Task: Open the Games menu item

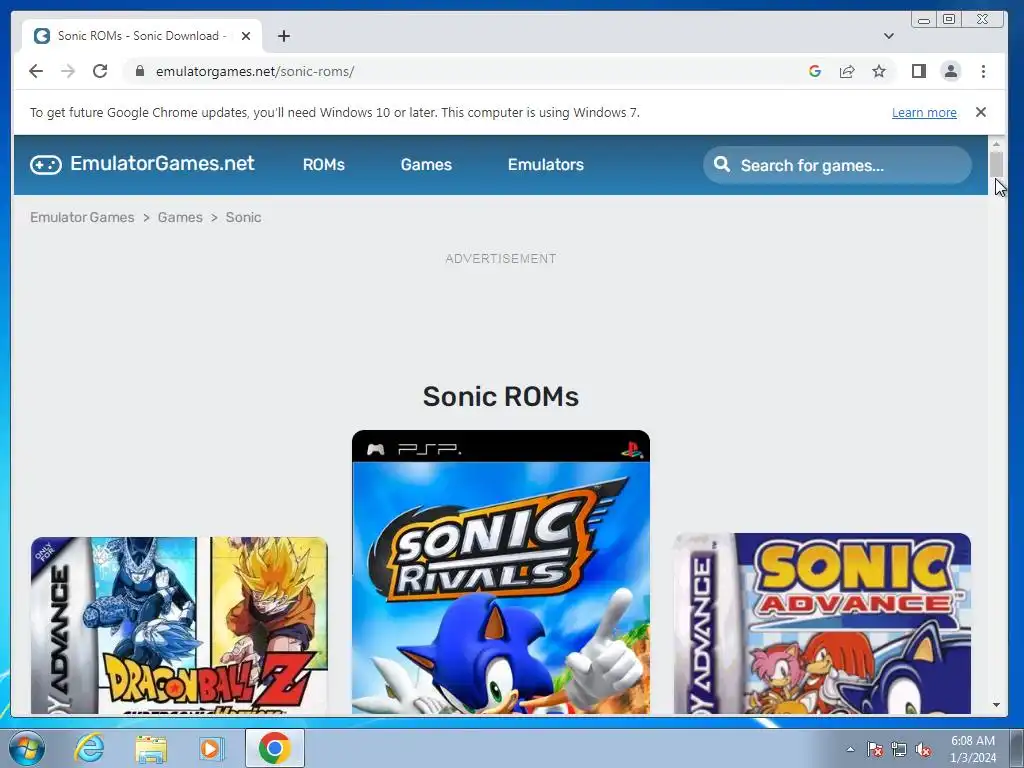Action: tap(426, 165)
